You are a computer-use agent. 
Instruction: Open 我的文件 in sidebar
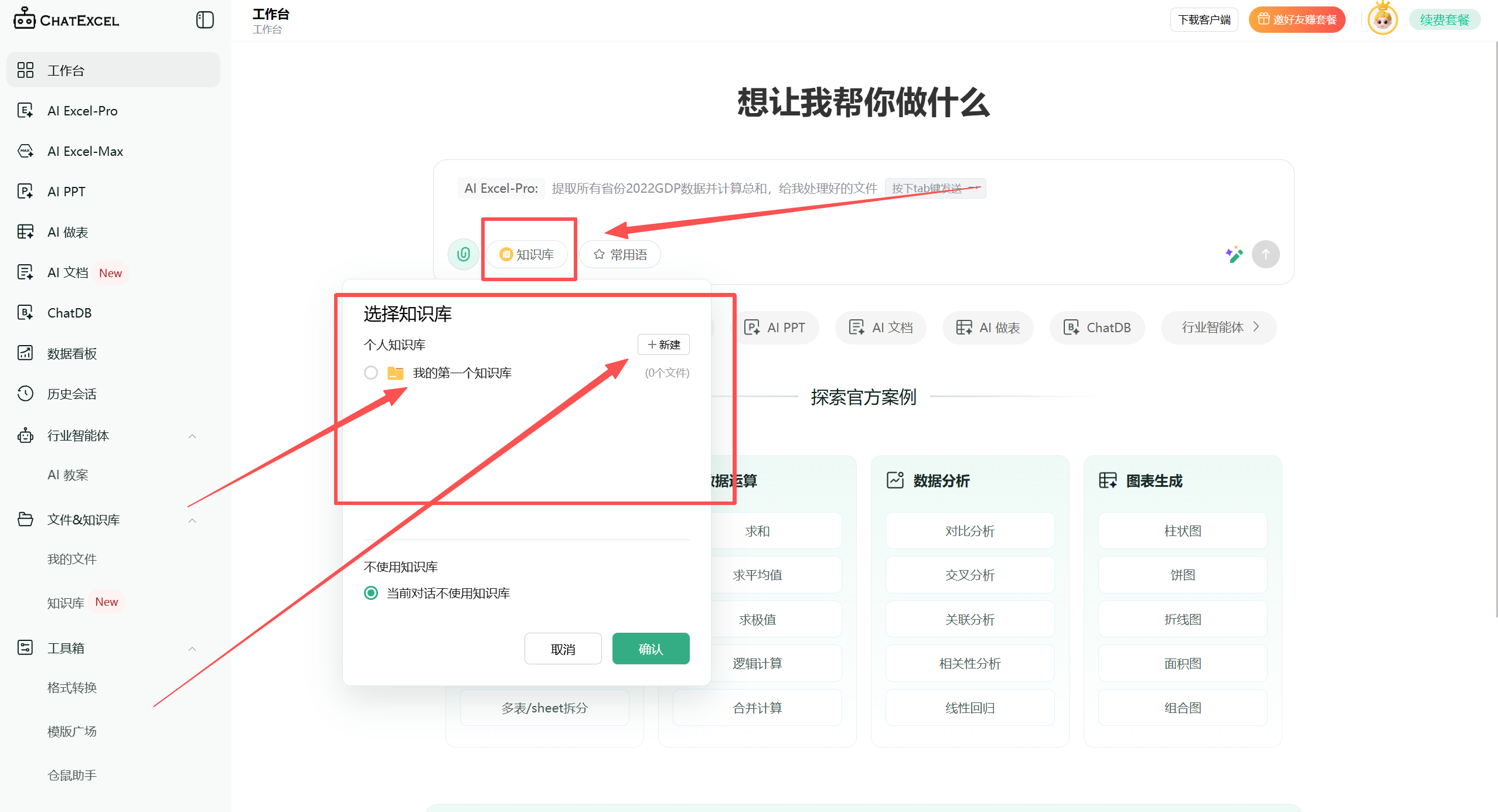pos(72,559)
